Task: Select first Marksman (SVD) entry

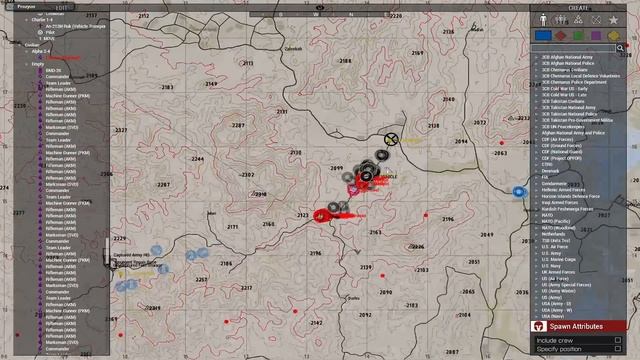Action: (x=62, y=127)
